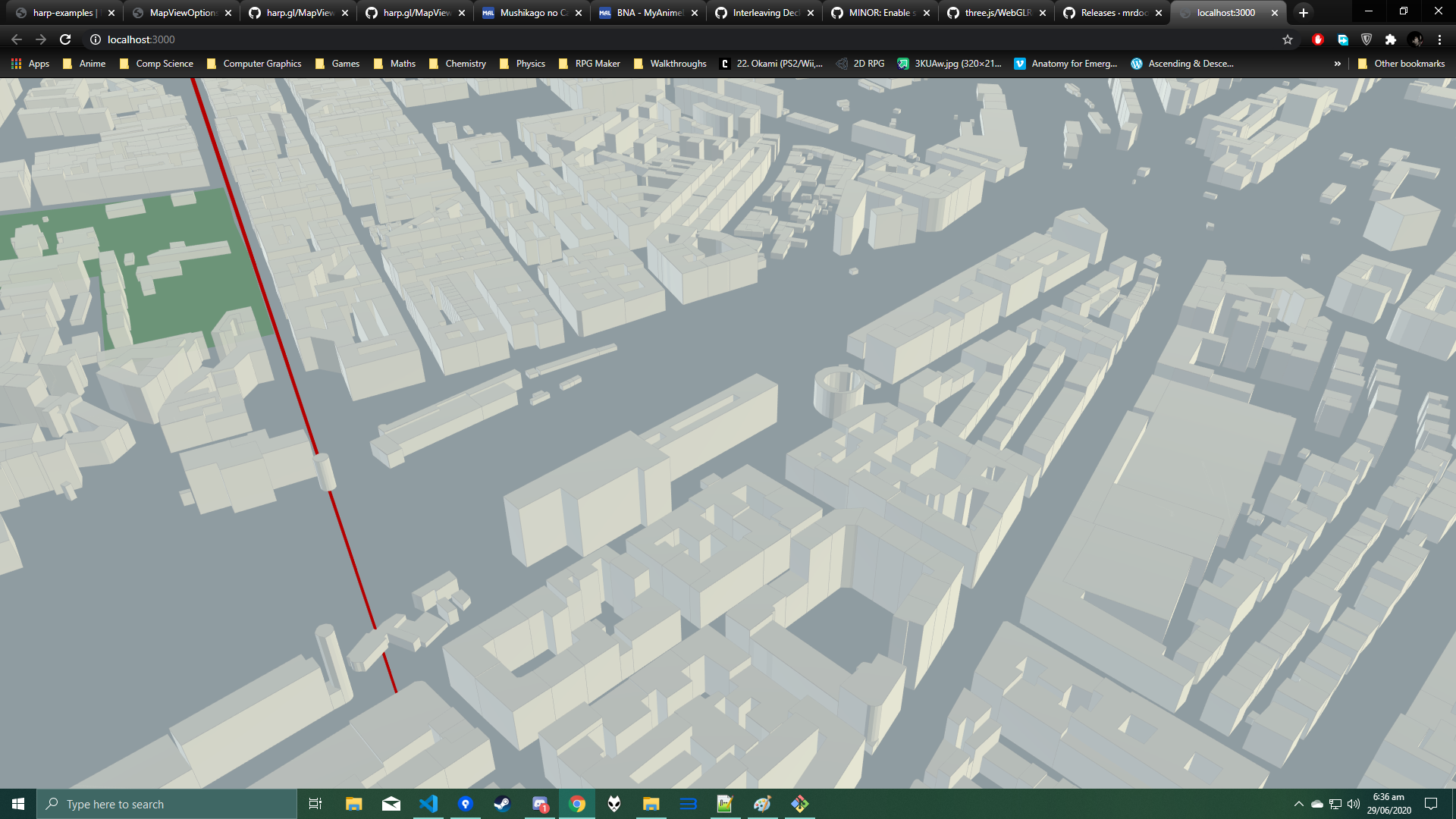Open Discord from the taskbar
The height and width of the screenshot is (819, 1456).
[x=540, y=804]
